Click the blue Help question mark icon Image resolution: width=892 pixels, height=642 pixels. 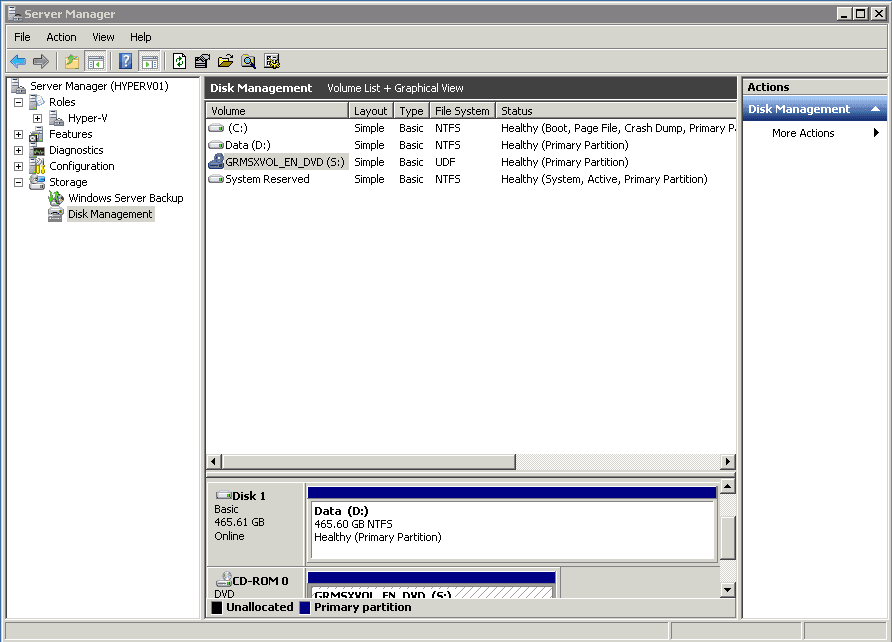(125, 61)
